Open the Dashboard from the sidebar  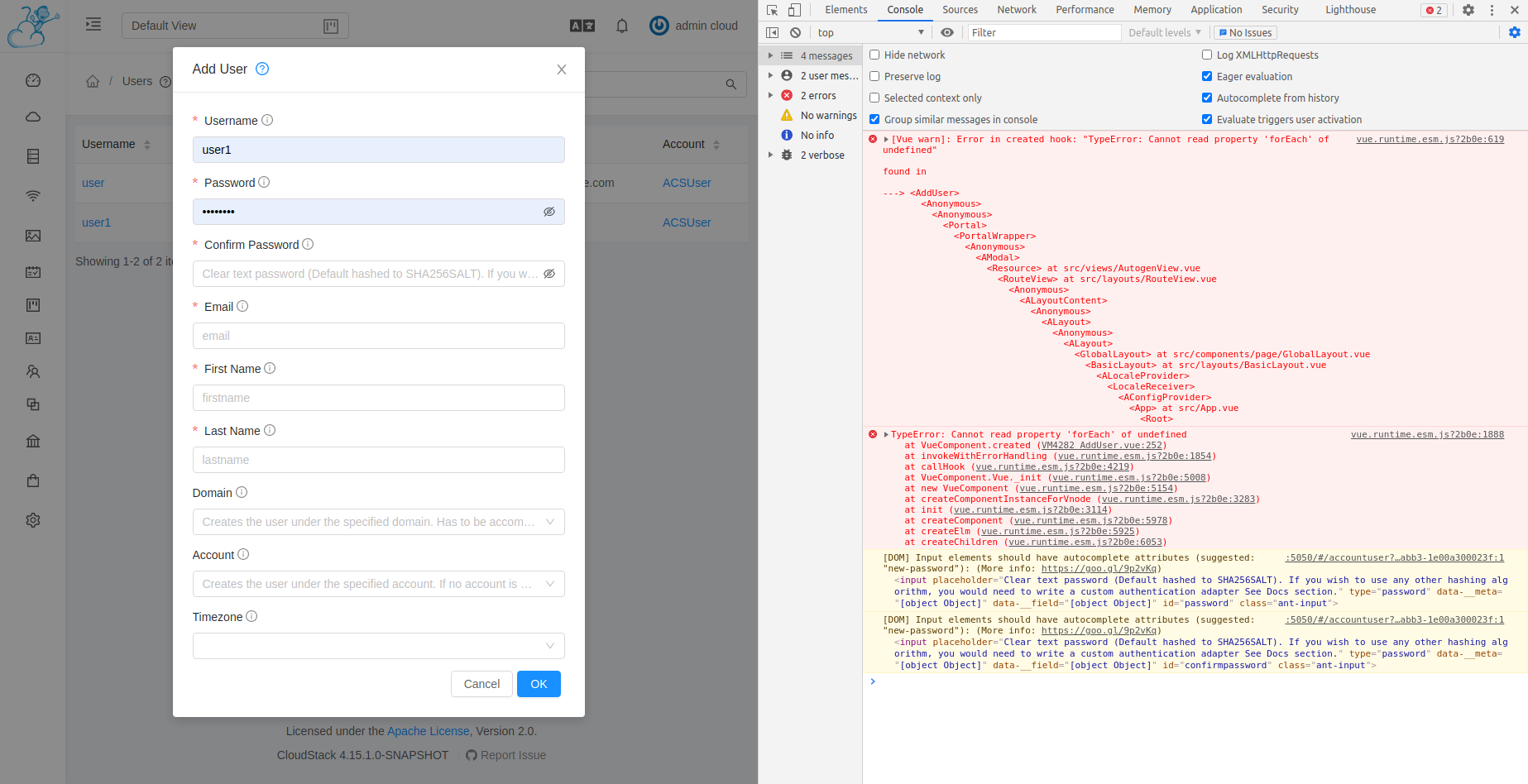point(33,80)
